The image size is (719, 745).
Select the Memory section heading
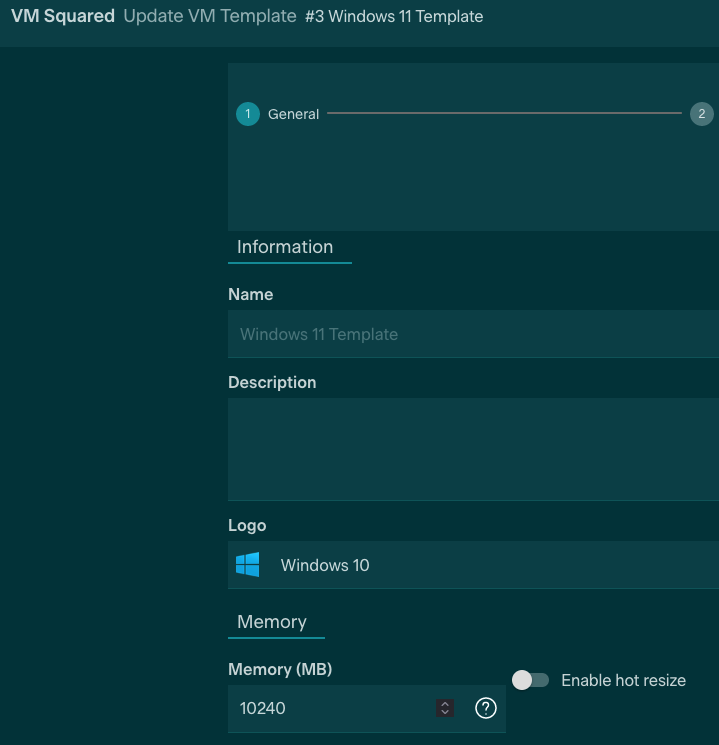click(272, 622)
